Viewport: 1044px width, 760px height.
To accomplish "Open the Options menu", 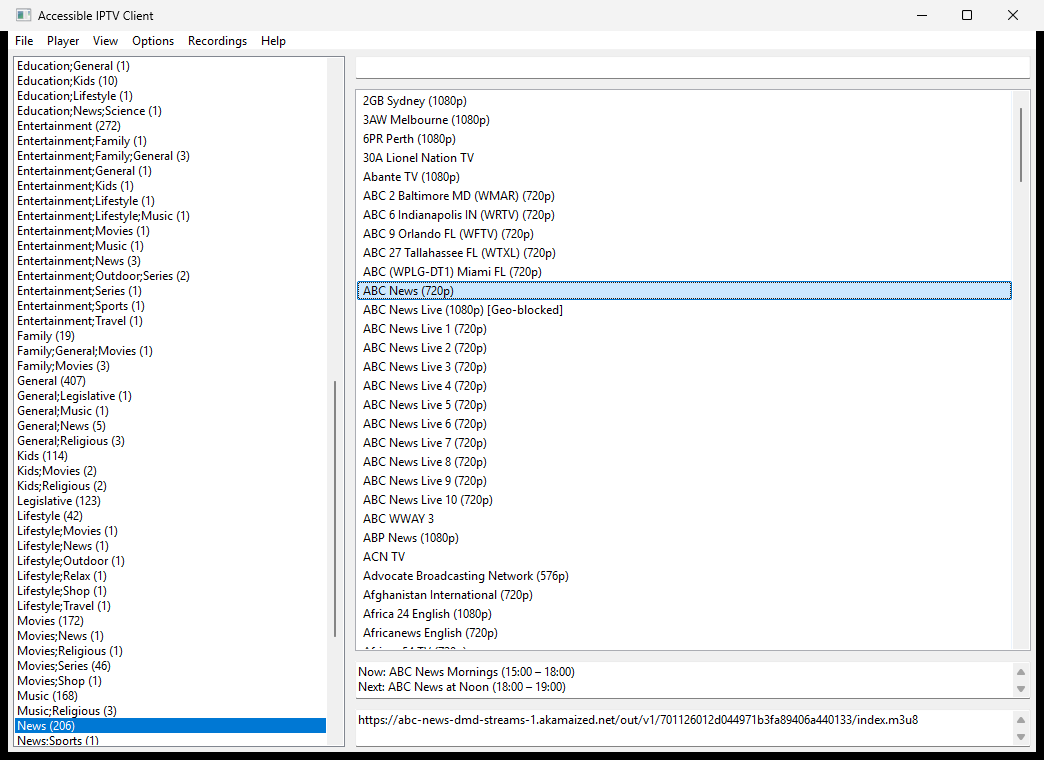I will (x=153, y=41).
